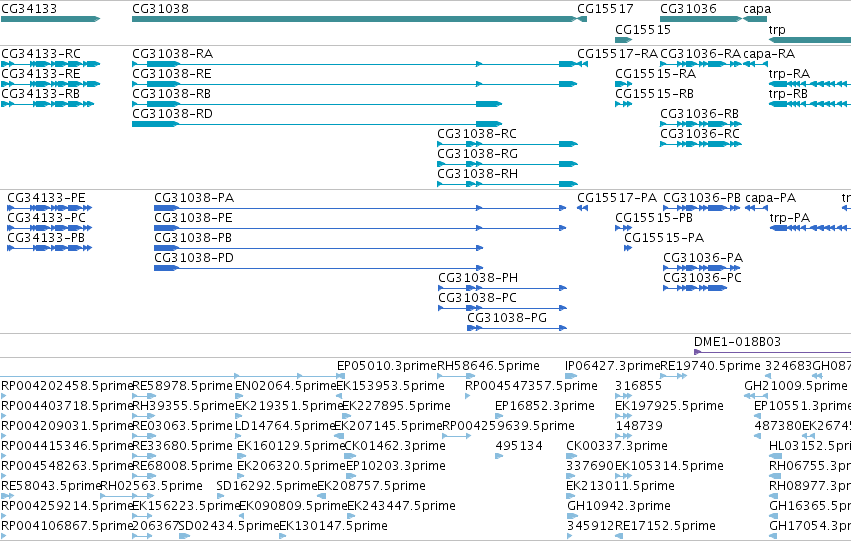Click protein CG31038-PA
Image resolution: width=851 pixels, height=541 pixels.
194,198
